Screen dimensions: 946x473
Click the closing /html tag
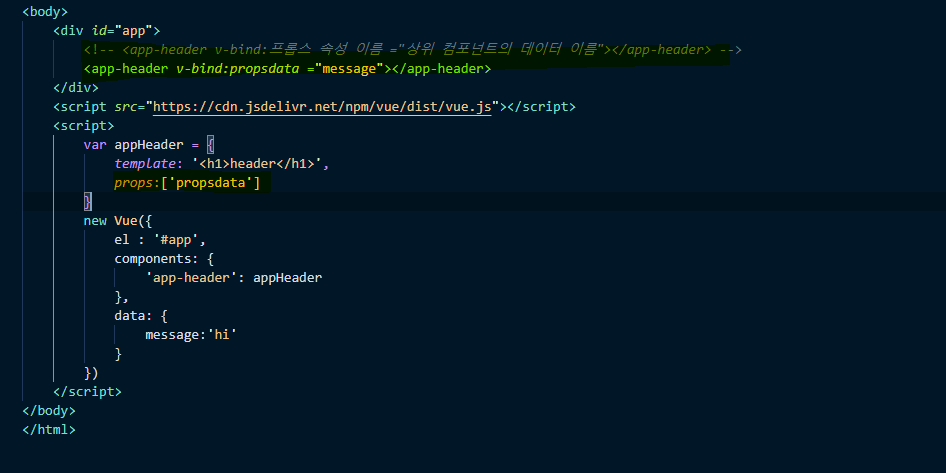coord(49,430)
